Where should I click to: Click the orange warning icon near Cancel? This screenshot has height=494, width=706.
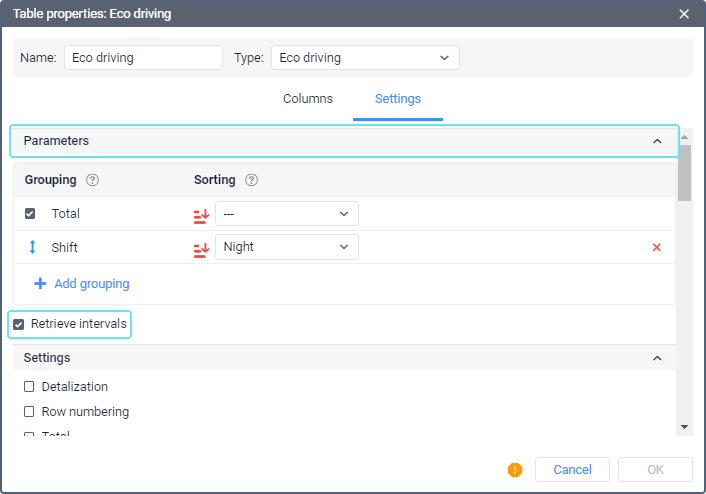click(515, 469)
